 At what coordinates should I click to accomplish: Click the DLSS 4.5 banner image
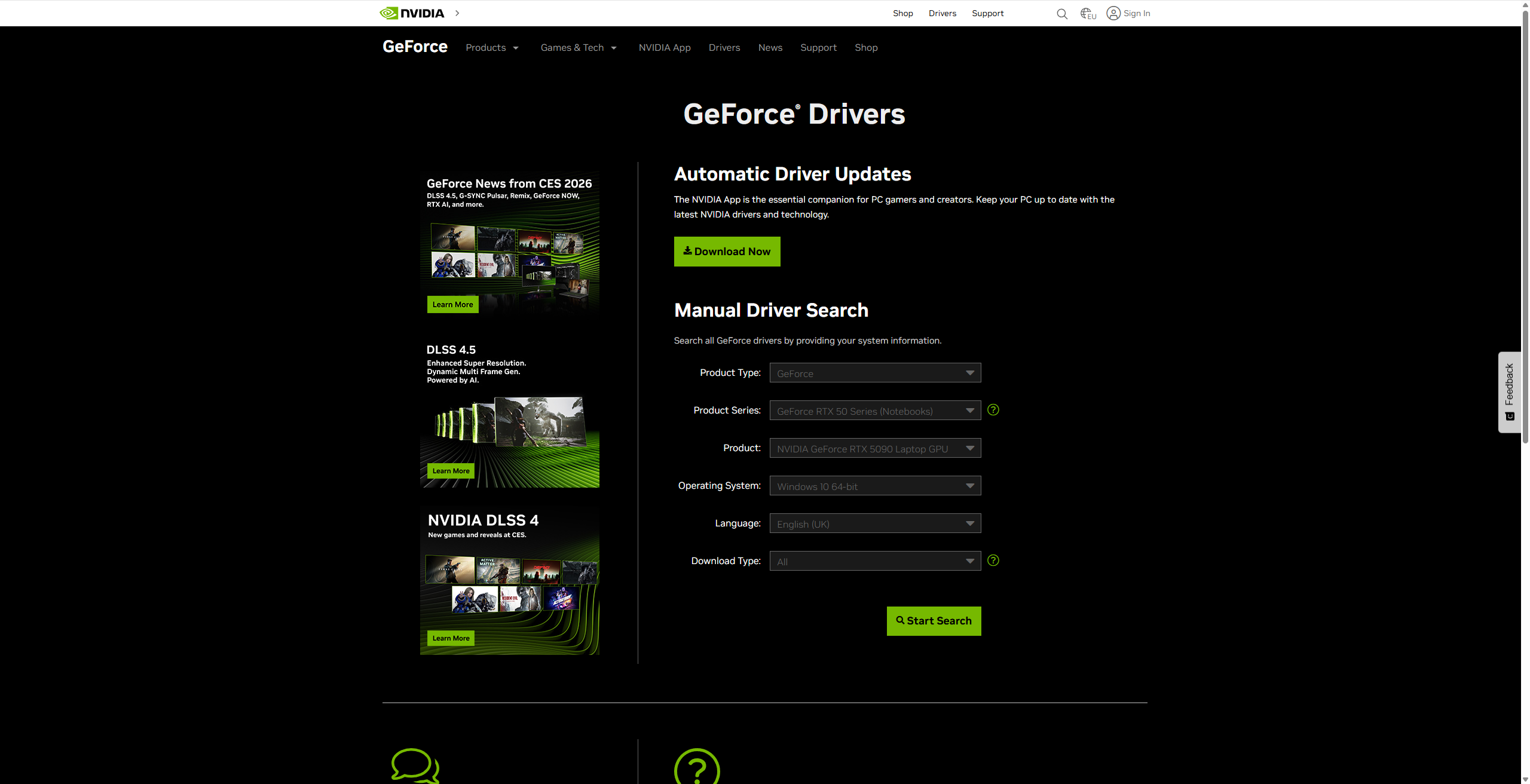coord(509,439)
